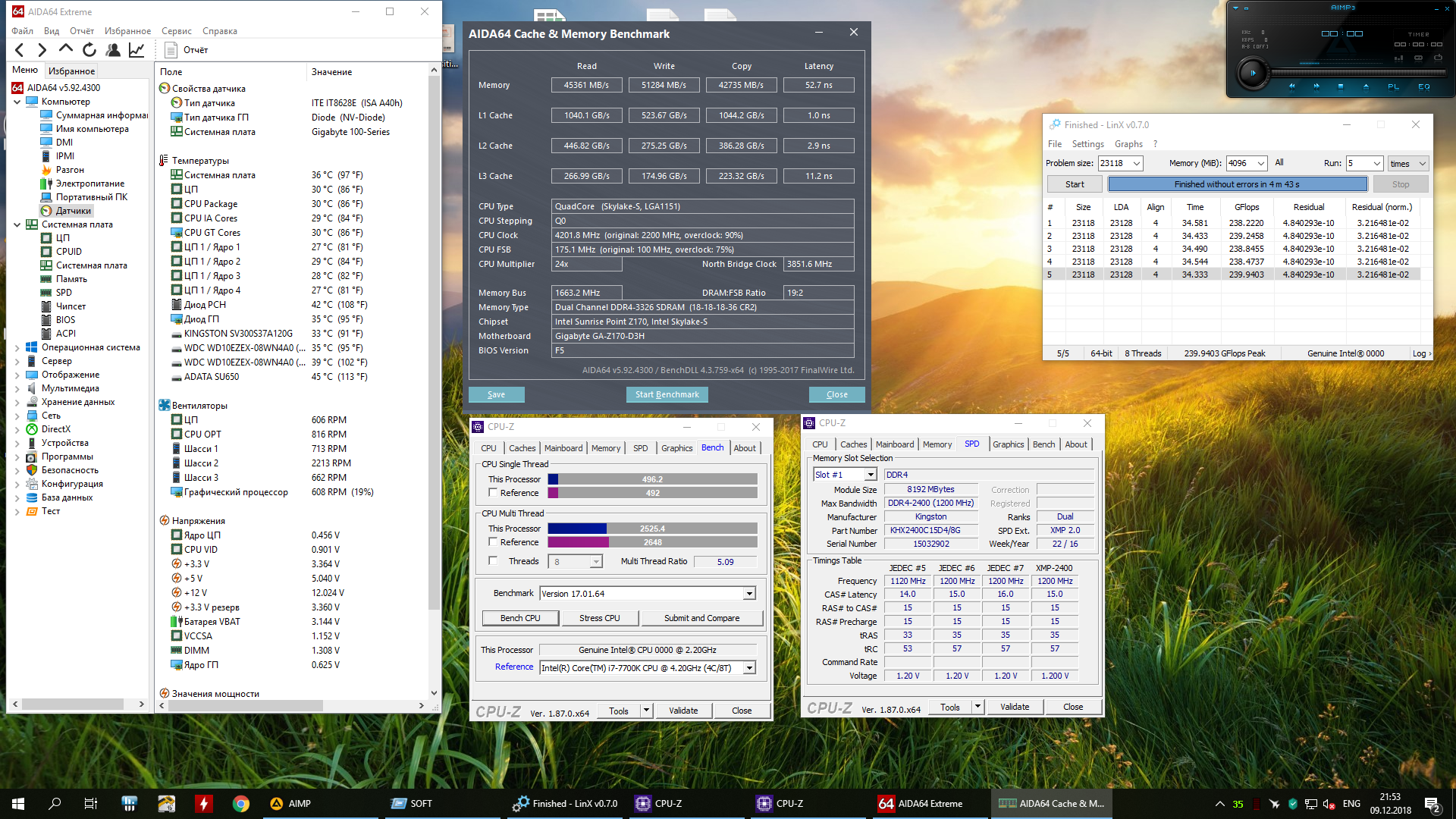Open the AIMP PL playlist
Viewport: 1456px width, 819px height.
point(1393,86)
